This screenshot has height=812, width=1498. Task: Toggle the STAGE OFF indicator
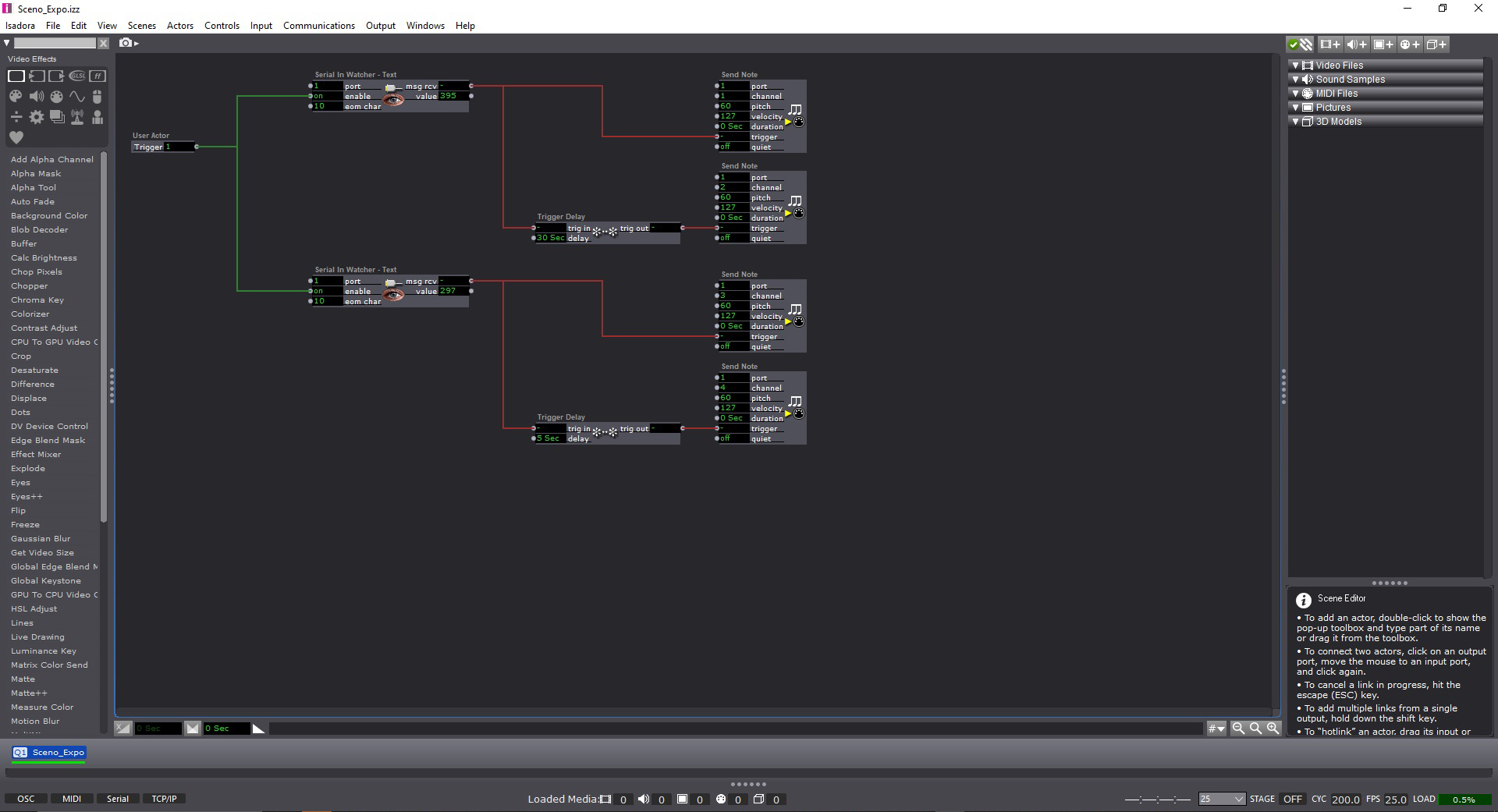click(1292, 799)
